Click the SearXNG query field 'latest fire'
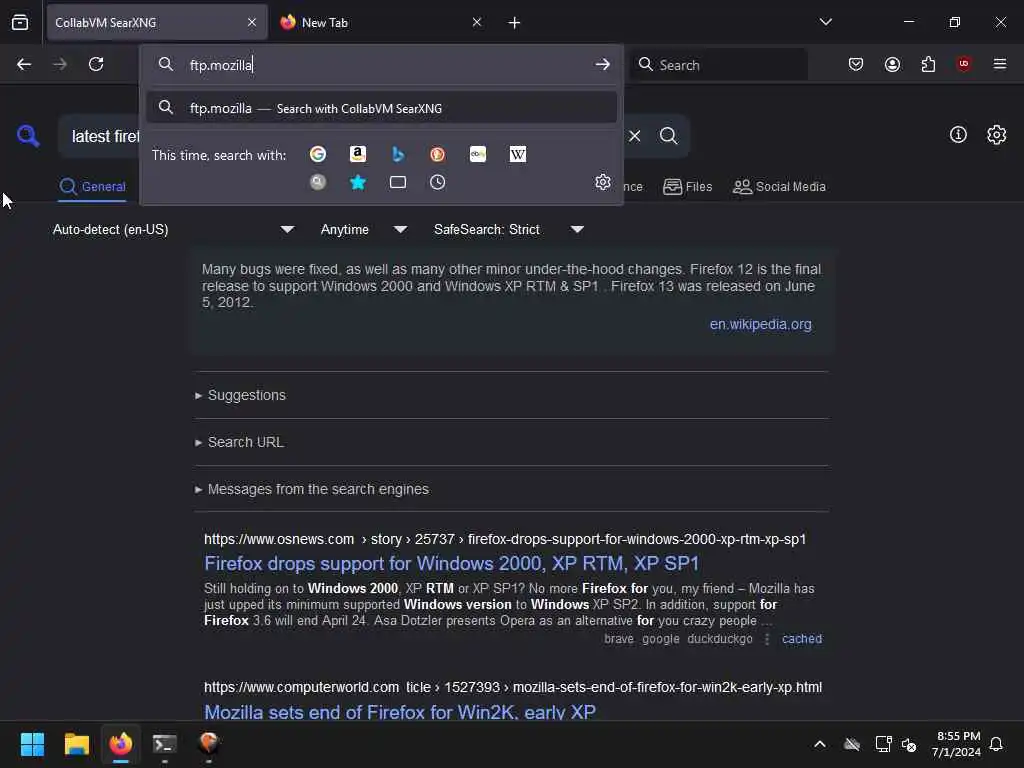Image resolution: width=1024 pixels, height=768 pixels. pos(104,136)
